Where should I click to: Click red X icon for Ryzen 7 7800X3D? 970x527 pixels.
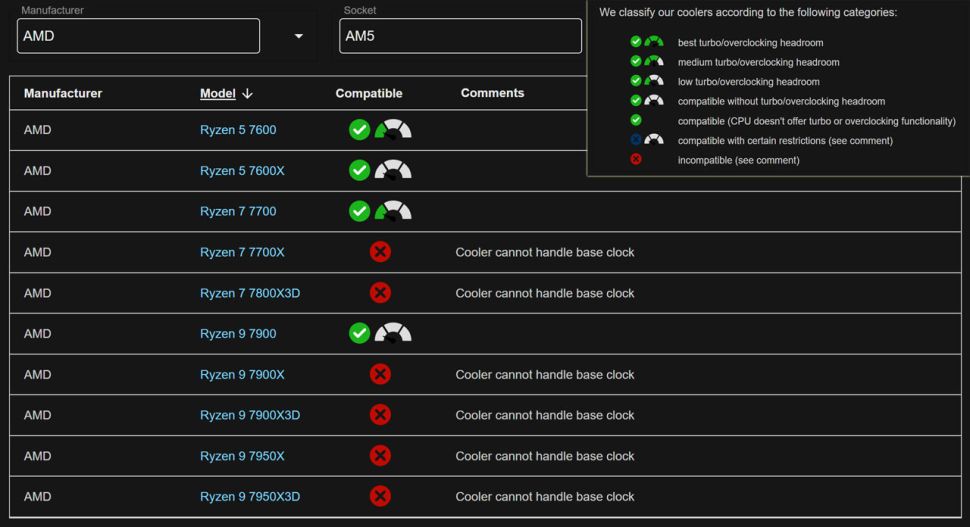380,293
